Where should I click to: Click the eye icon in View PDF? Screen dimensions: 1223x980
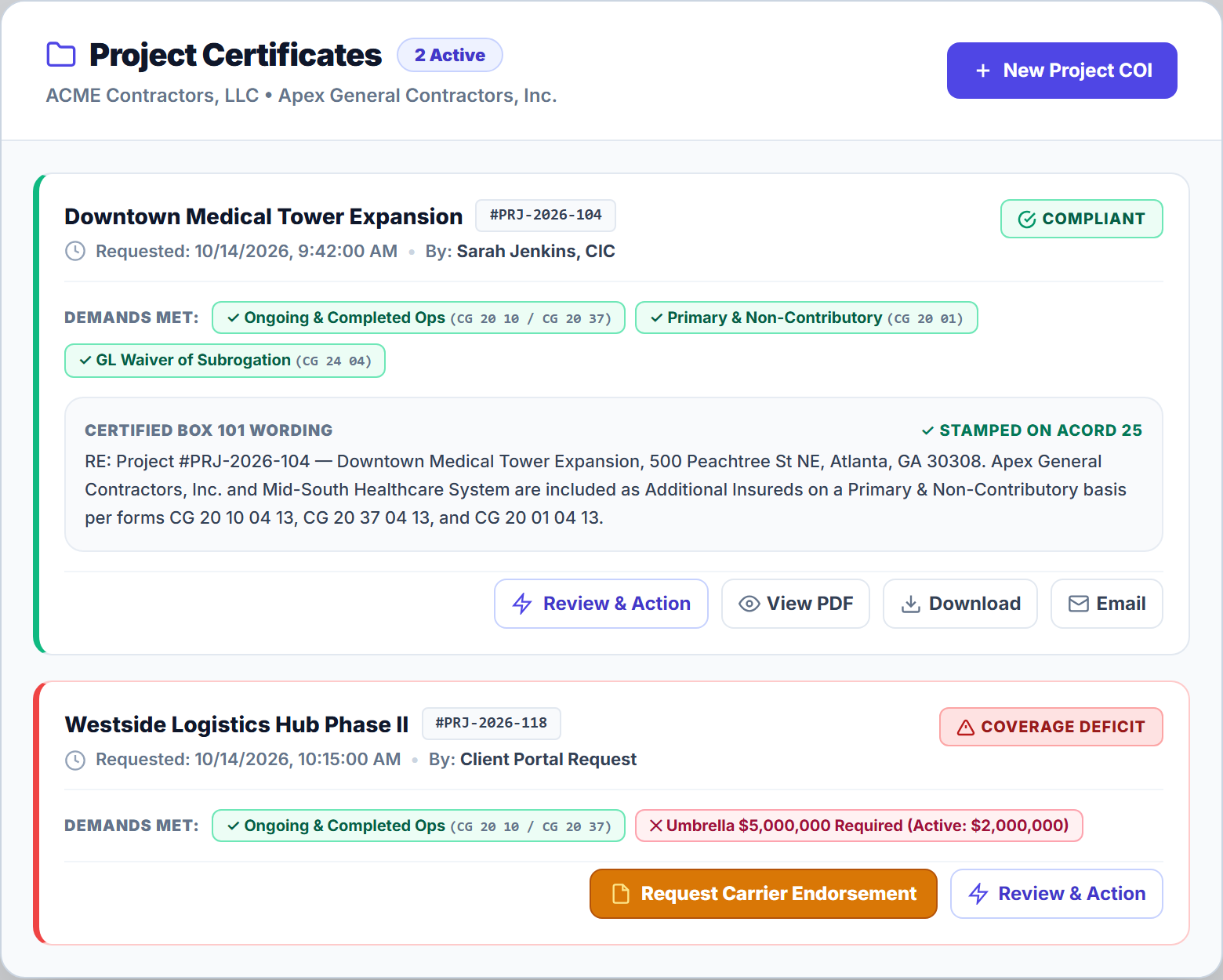tap(749, 604)
